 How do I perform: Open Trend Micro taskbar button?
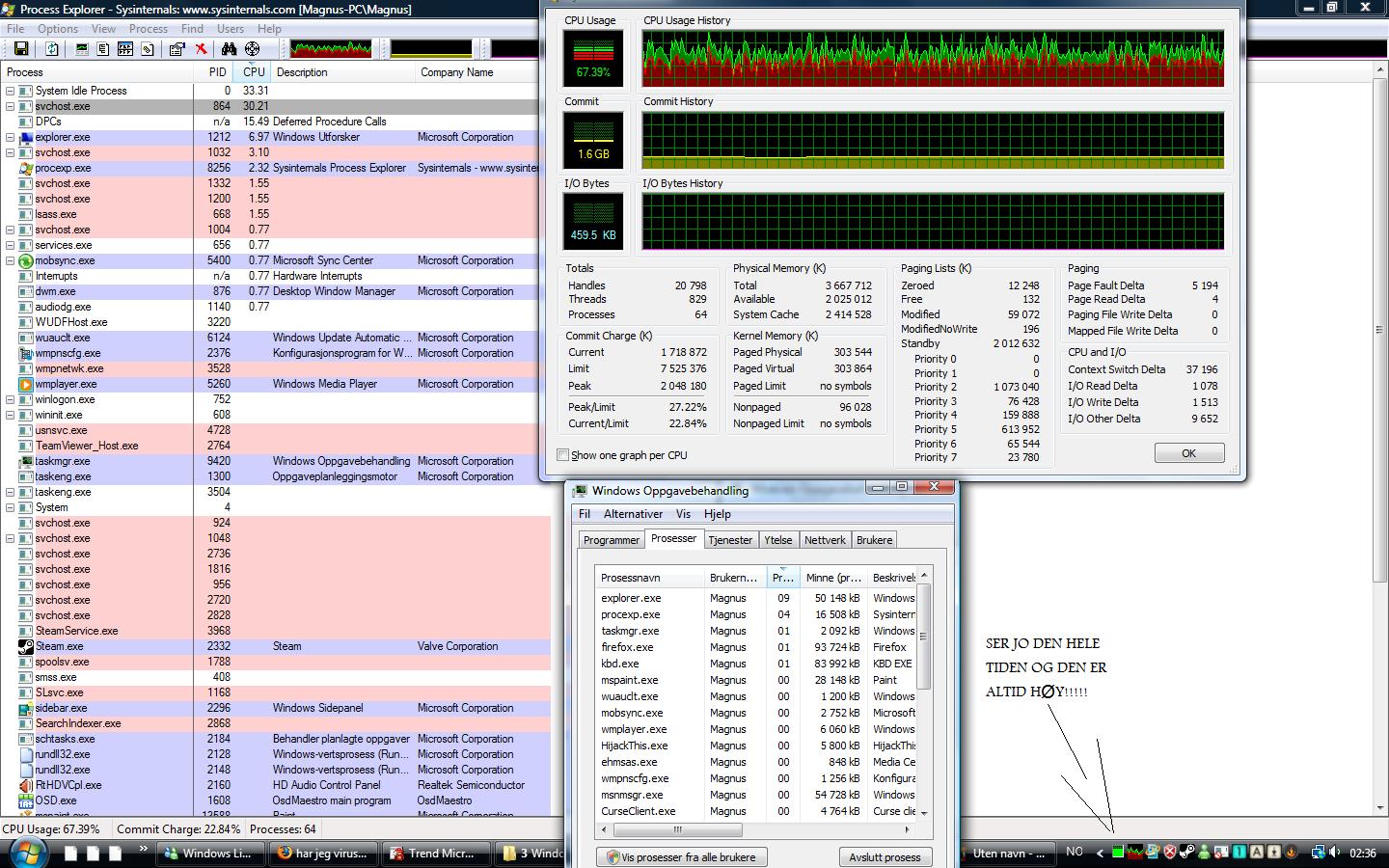(435, 854)
